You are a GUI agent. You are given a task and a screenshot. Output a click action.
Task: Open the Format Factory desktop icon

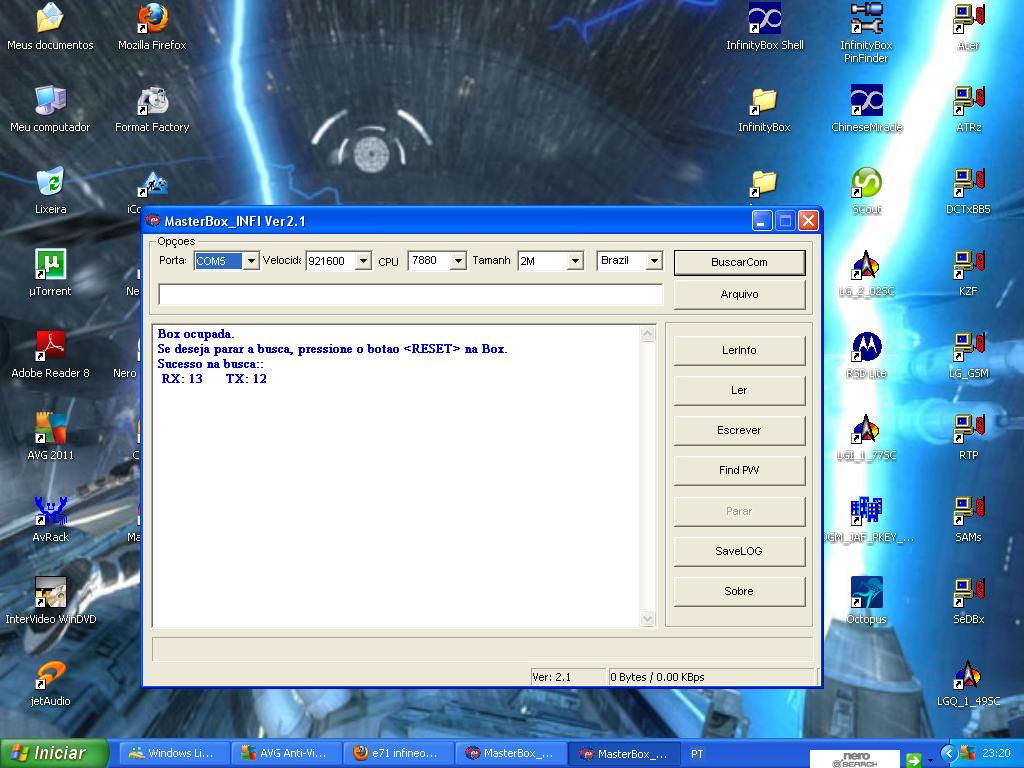pyautogui.click(x=152, y=102)
